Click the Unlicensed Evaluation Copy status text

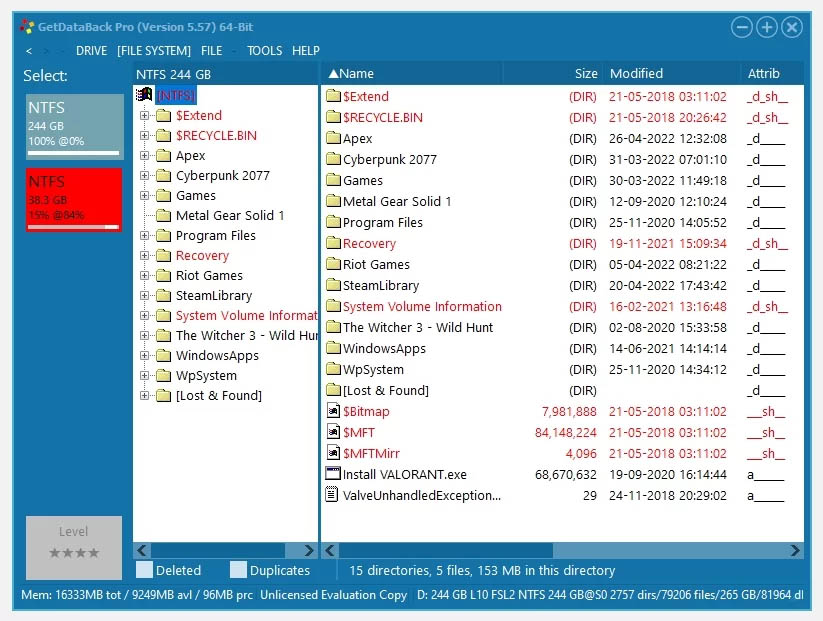(x=333, y=595)
